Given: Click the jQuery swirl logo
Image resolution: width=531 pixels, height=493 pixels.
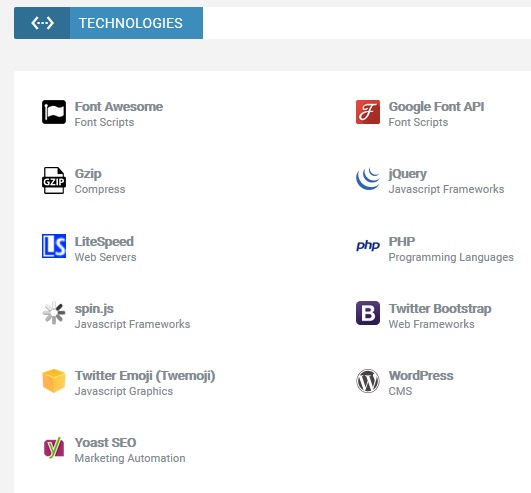Looking at the screenshot, I should pos(368,178).
